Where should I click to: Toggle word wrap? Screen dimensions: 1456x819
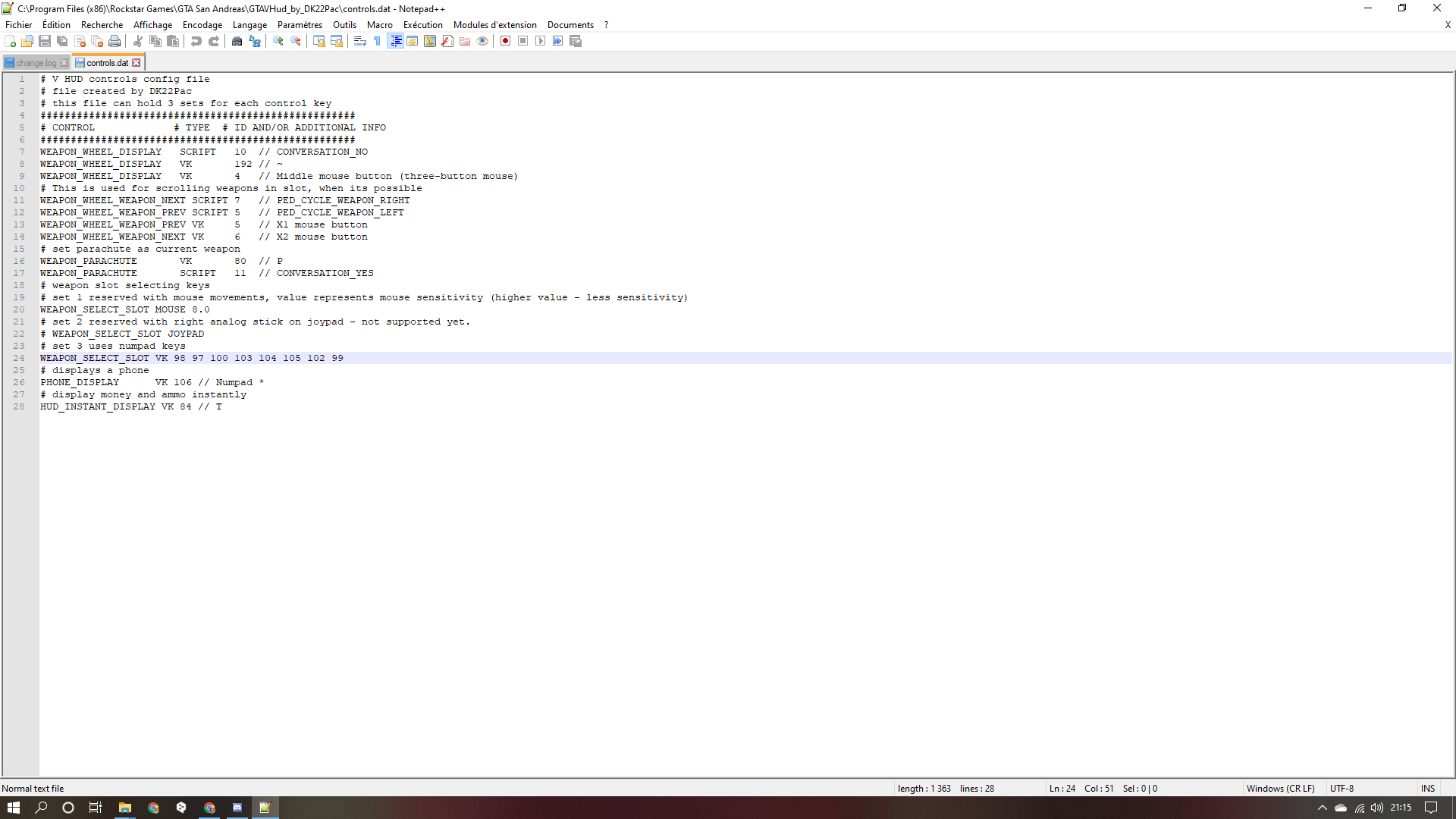[x=359, y=42]
